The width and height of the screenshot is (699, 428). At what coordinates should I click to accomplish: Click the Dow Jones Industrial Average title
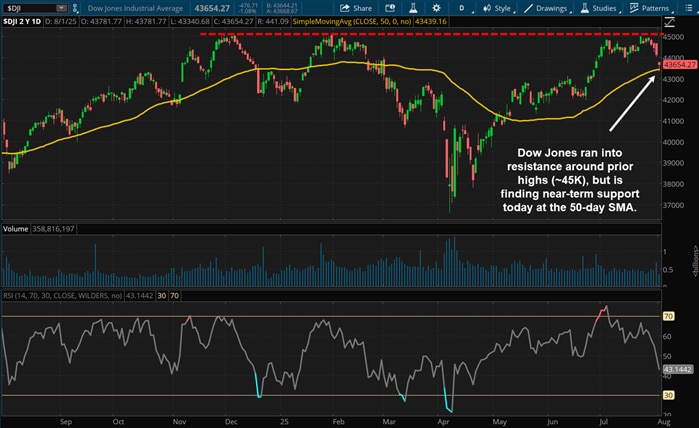(x=135, y=8)
